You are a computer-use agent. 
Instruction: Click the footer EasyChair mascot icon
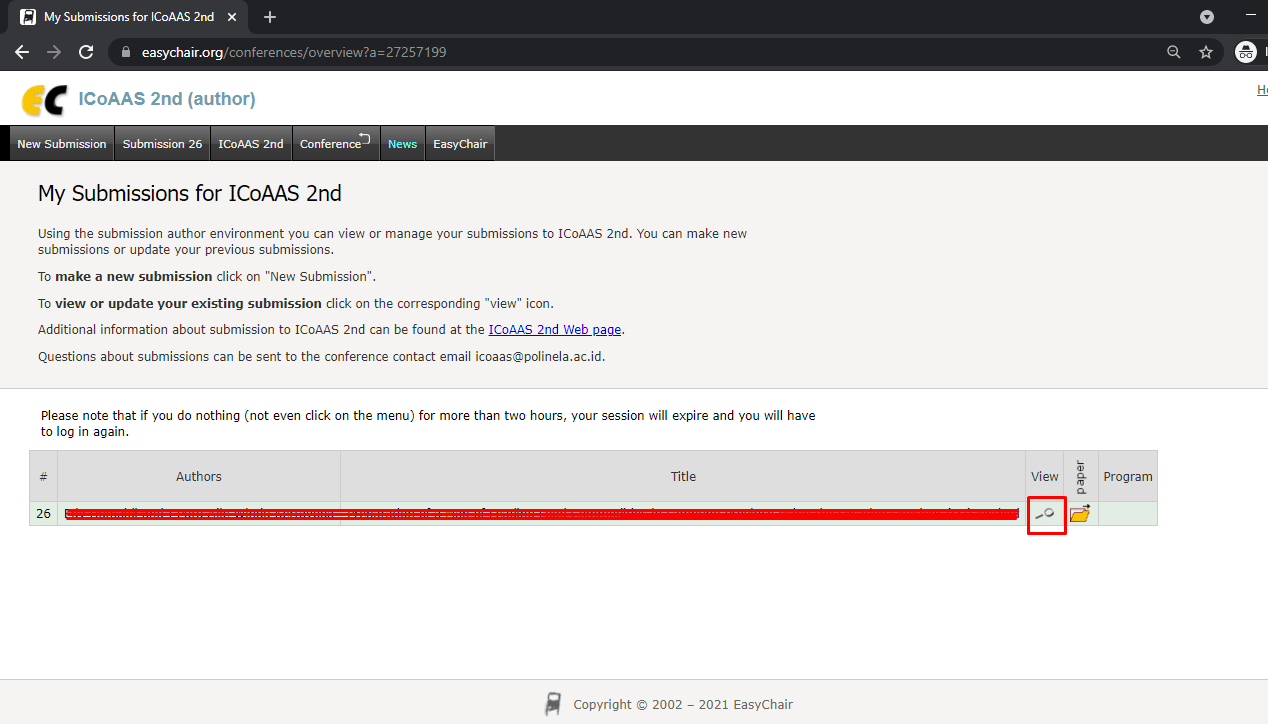[553, 704]
